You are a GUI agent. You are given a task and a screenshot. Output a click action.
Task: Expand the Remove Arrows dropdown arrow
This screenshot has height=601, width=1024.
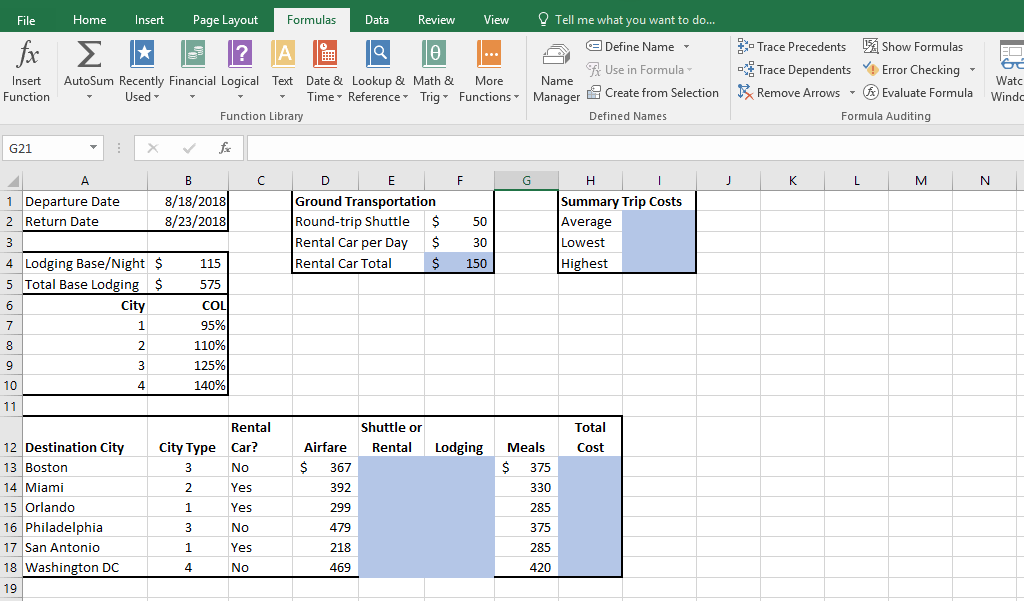point(852,93)
